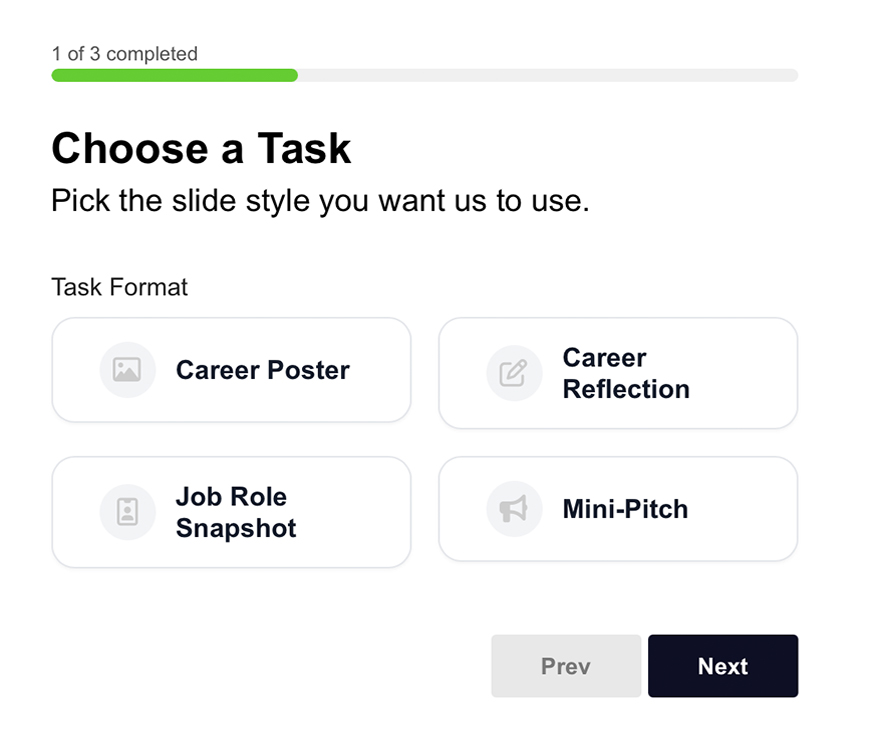The height and width of the screenshot is (748, 878).
Task: Click the Choose a Task heading
Action: point(200,148)
